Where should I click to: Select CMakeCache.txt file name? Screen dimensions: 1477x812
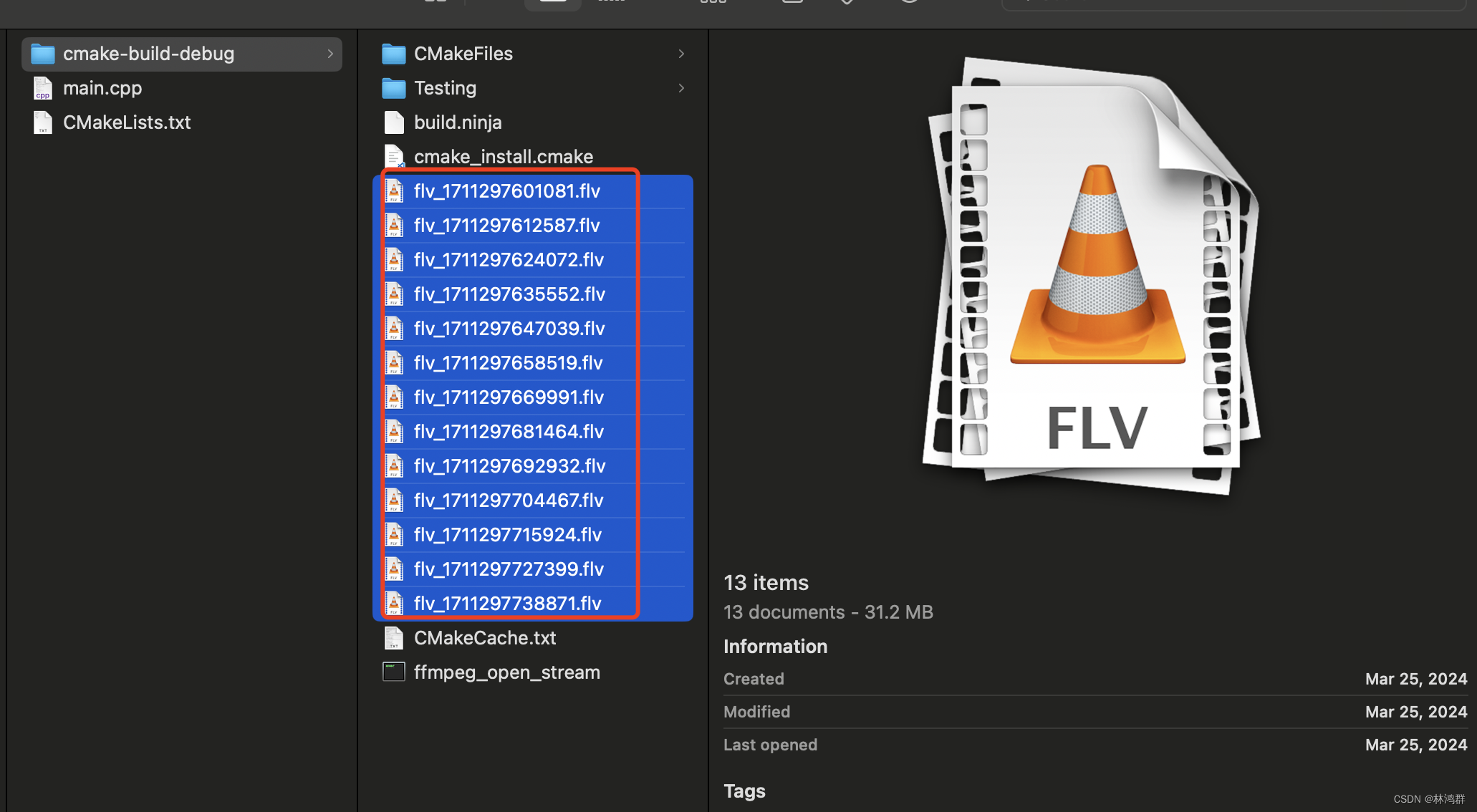pos(485,638)
